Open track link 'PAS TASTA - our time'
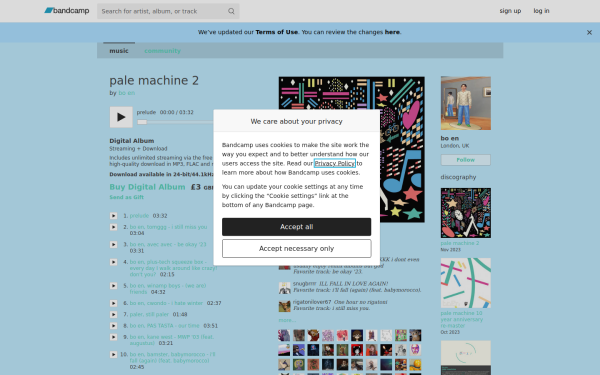600x375 pixels. coord(165,326)
